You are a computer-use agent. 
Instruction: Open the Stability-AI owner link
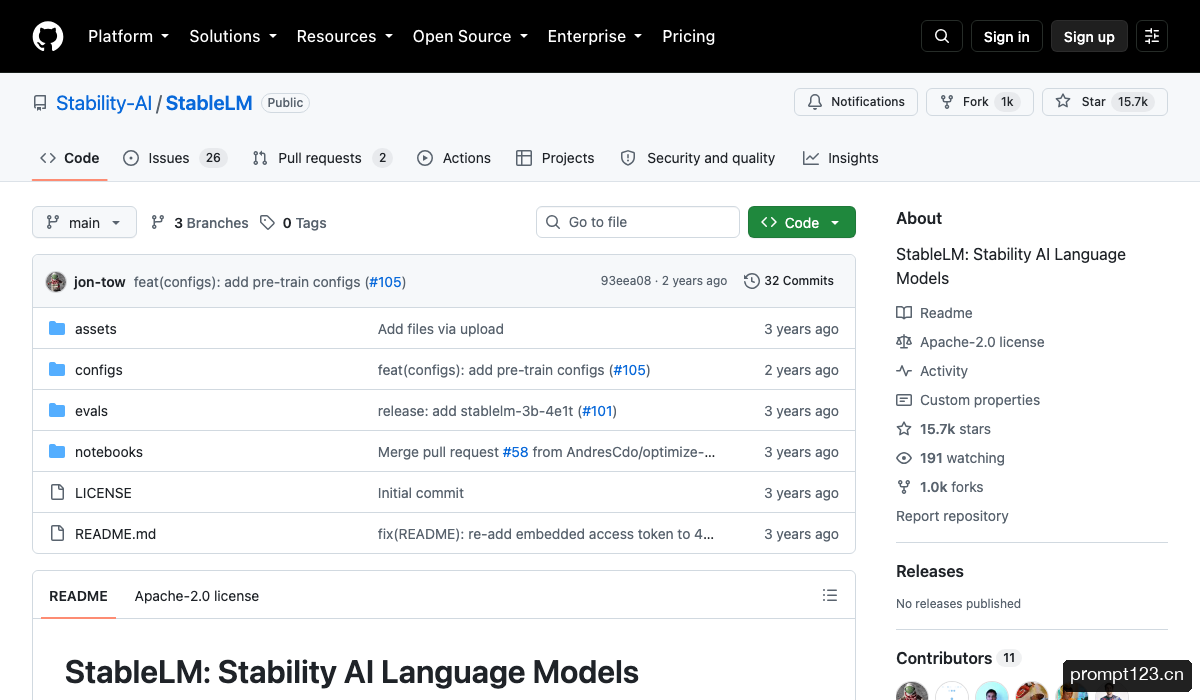pyautogui.click(x=104, y=103)
